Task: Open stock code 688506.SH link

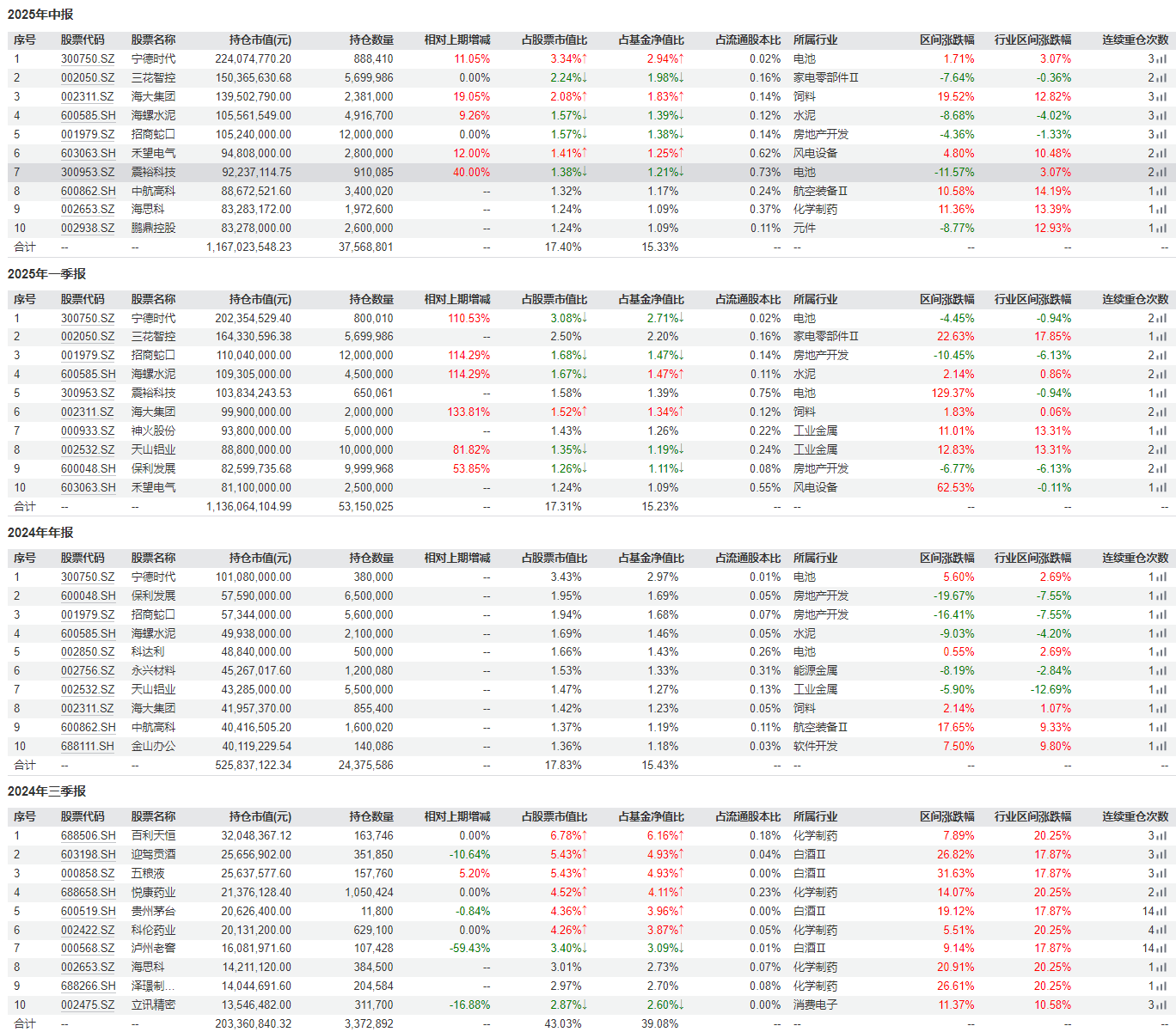Action: (88, 836)
